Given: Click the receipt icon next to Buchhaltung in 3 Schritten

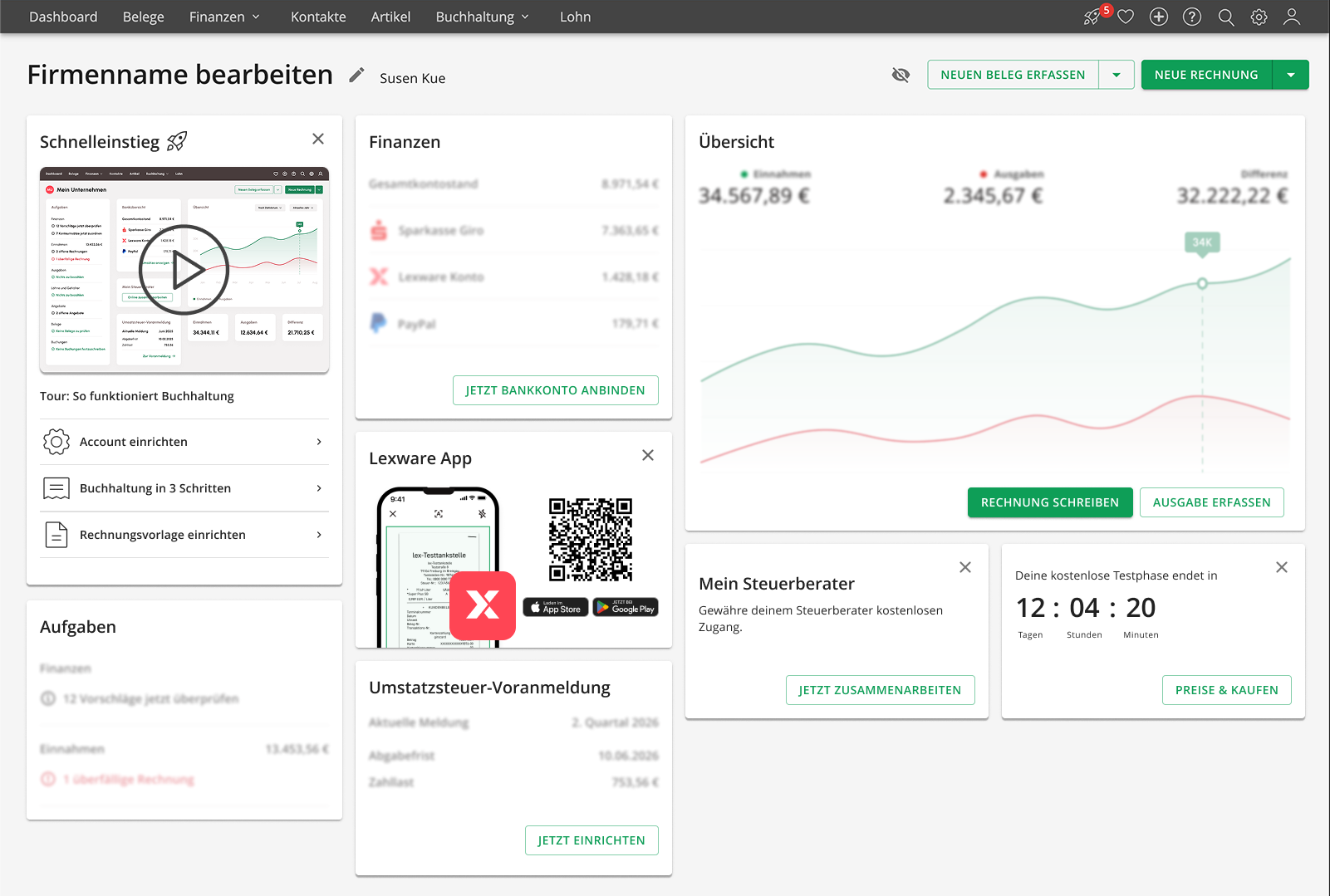Looking at the screenshot, I should (x=56, y=488).
